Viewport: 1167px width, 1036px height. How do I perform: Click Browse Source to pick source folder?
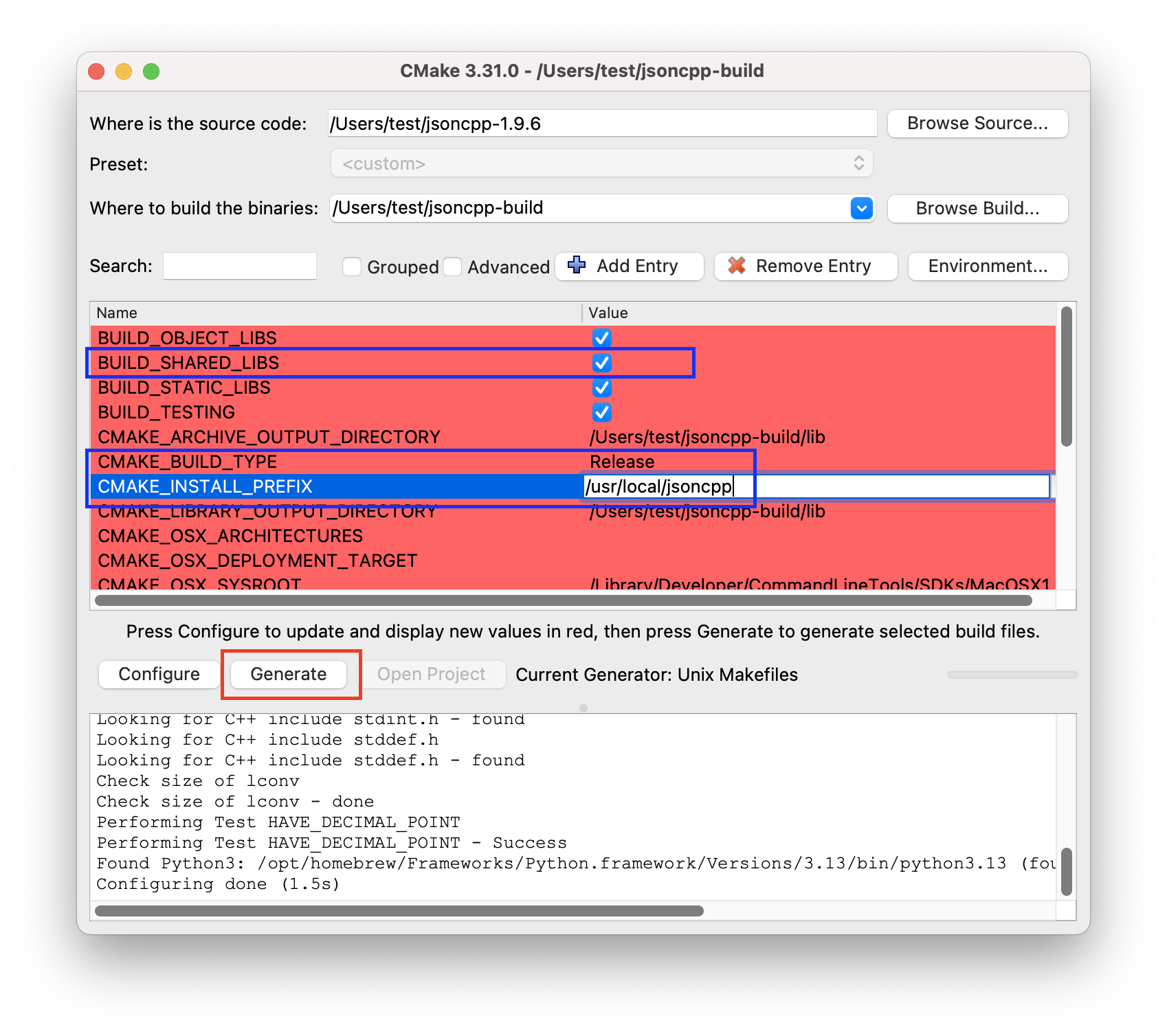coord(977,124)
